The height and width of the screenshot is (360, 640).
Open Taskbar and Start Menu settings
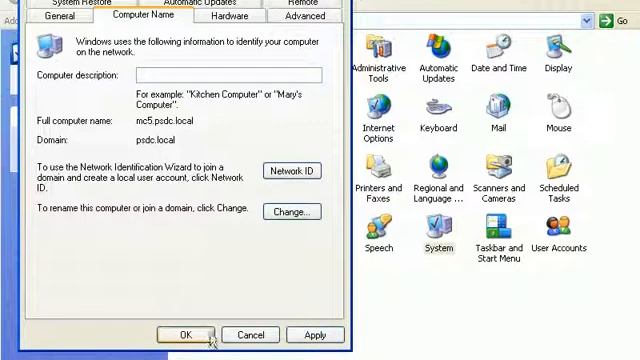[x=498, y=239]
